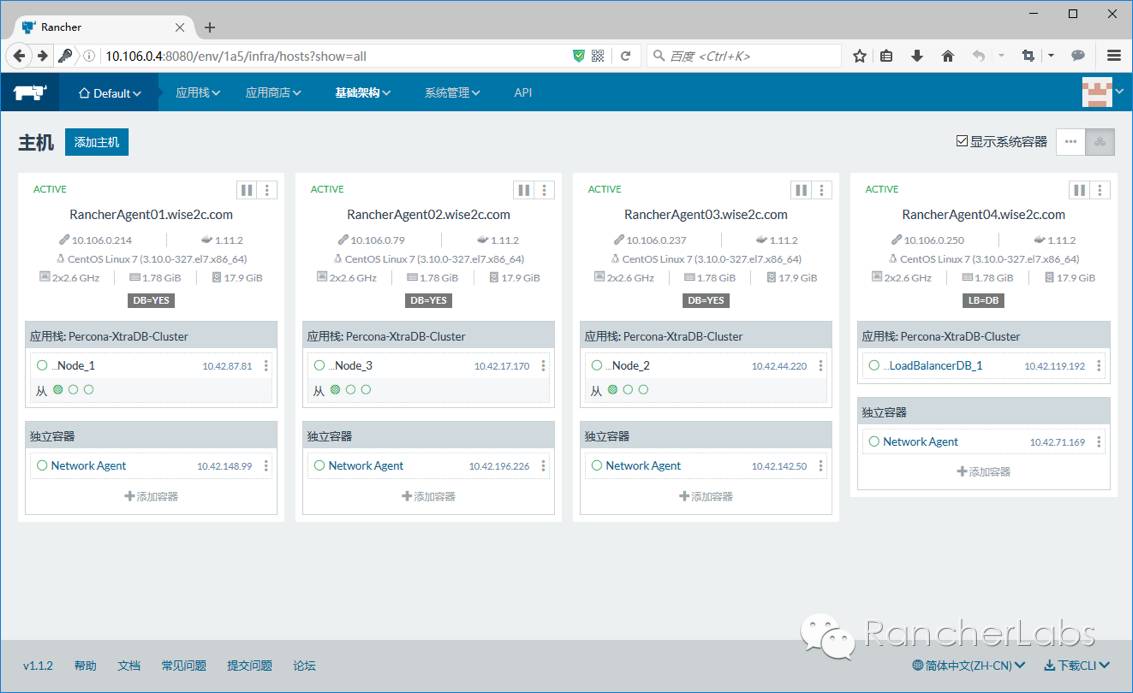Image resolution: width=1133 pixels, height=693 pixels.
Task: Open a new browser tab
Action: [x=210, y=27]
